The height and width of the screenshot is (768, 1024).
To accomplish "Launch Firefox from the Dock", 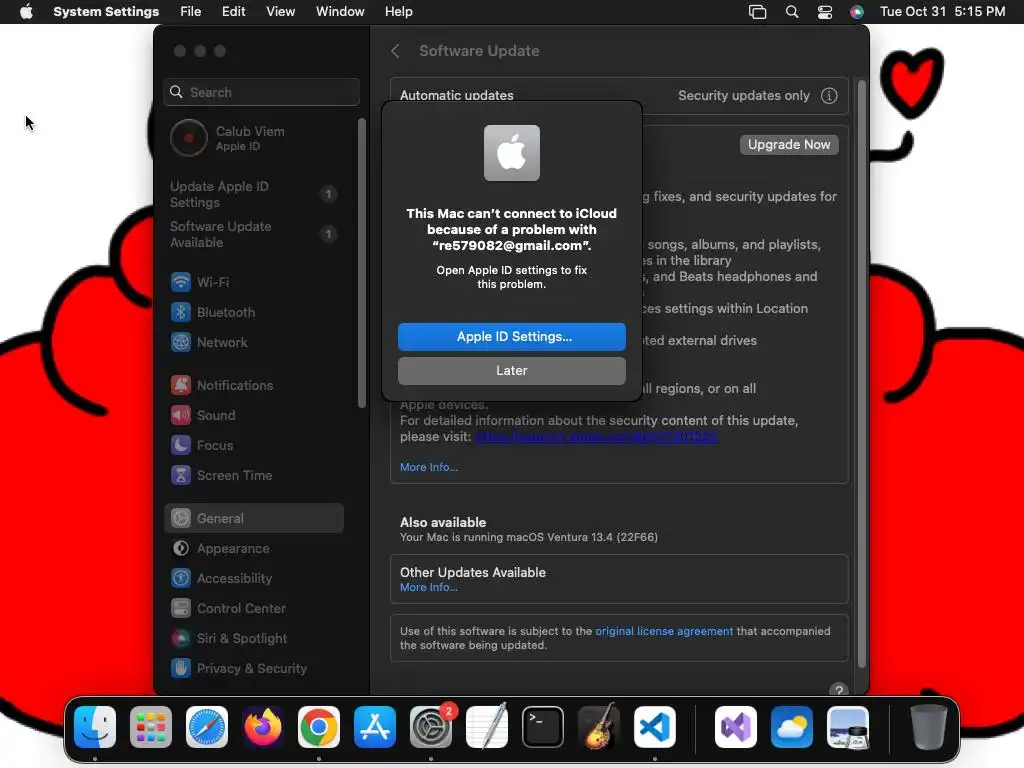I will click(263, 727).
